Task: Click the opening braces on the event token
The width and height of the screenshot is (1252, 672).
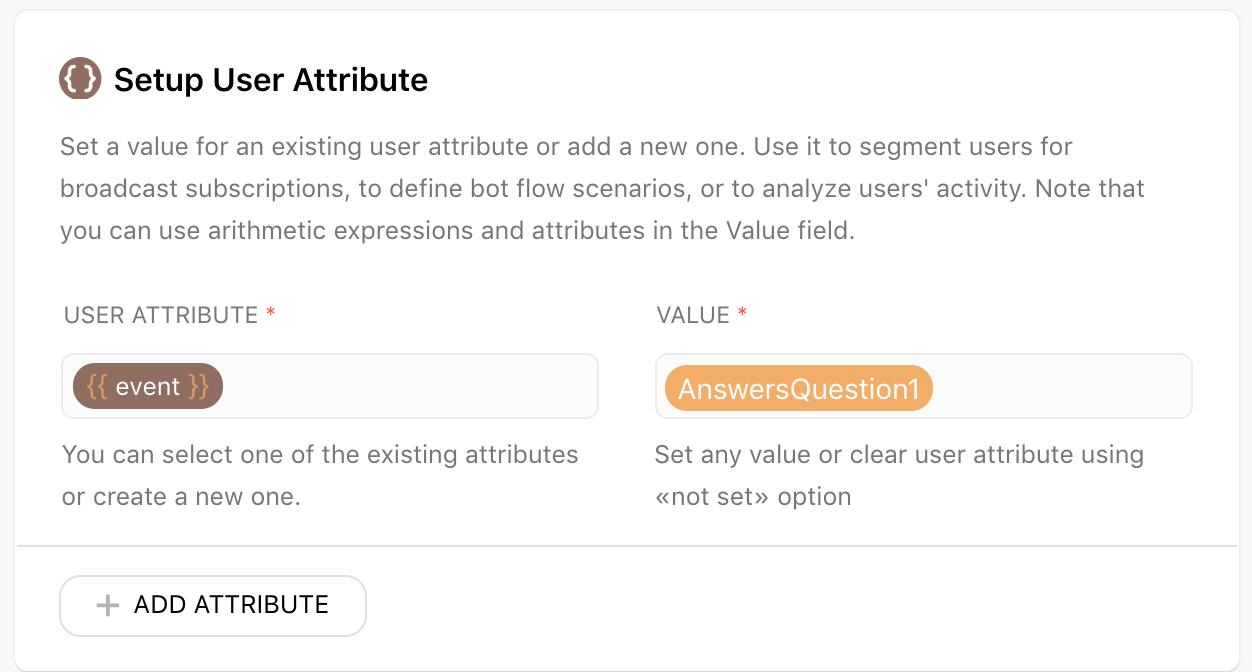Action: pos(96,387)
